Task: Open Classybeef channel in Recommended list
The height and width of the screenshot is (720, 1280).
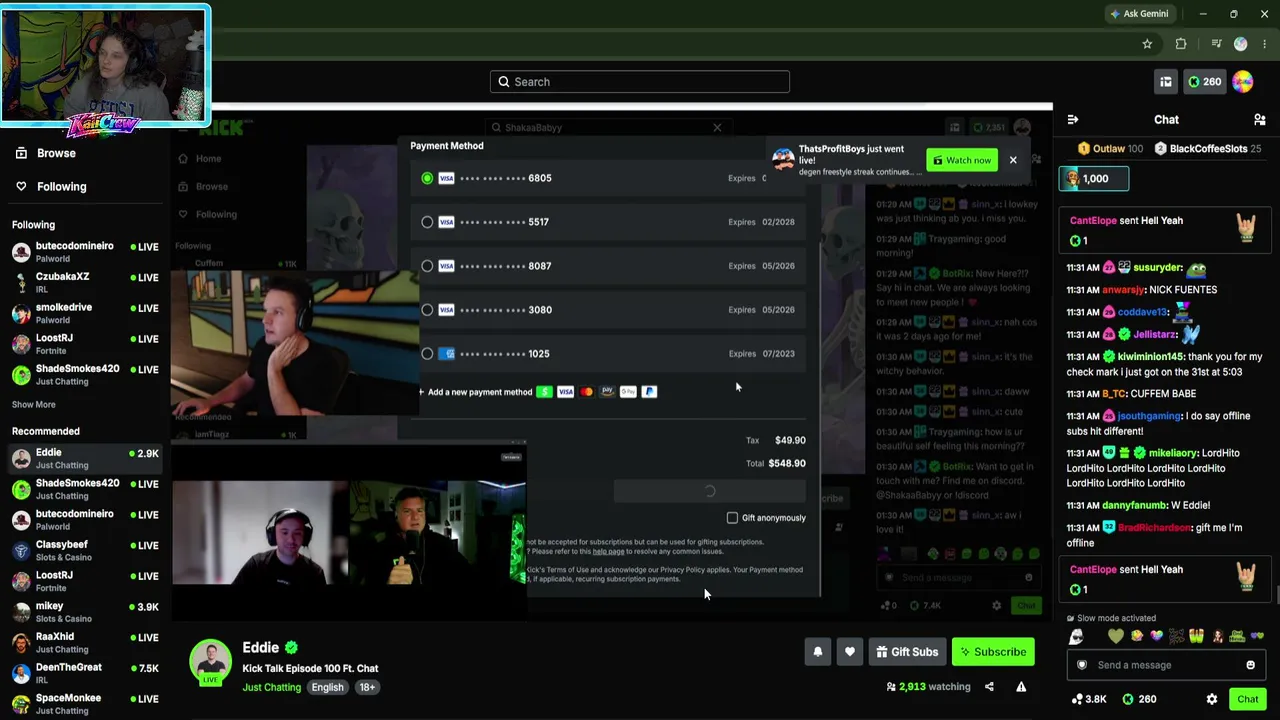Action: 84,551
